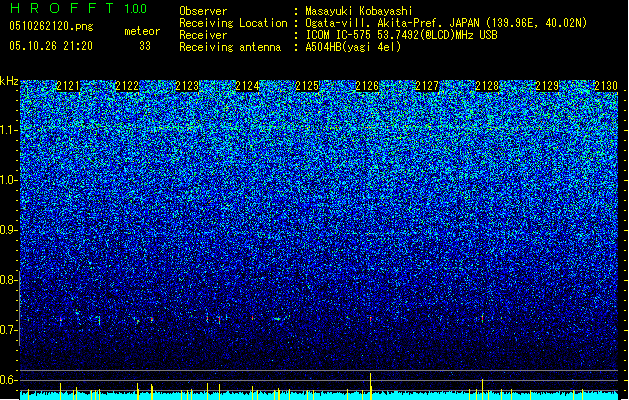This screenshot has width=629, height=400.
Task: Select the A504HB(yagi 4el) antenna text
Action: (x=353, y=47)
